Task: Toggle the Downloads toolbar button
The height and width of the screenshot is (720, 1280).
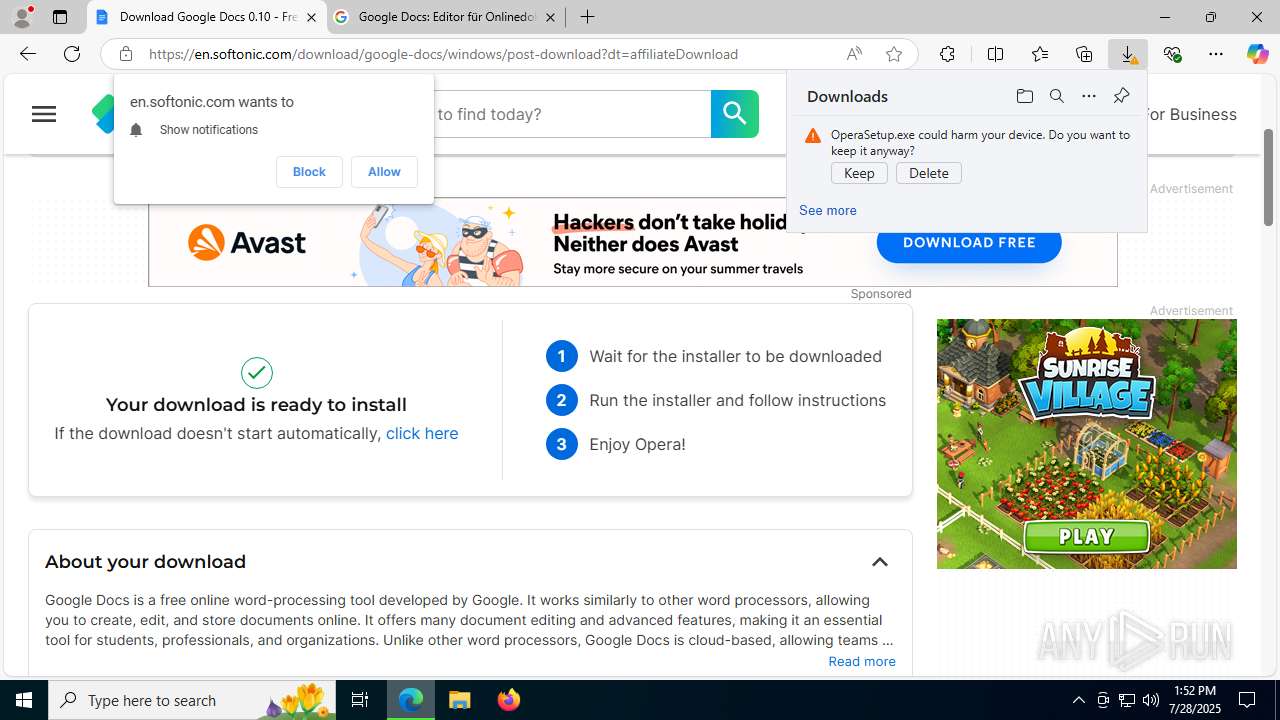Action: tap(1128, 54)
